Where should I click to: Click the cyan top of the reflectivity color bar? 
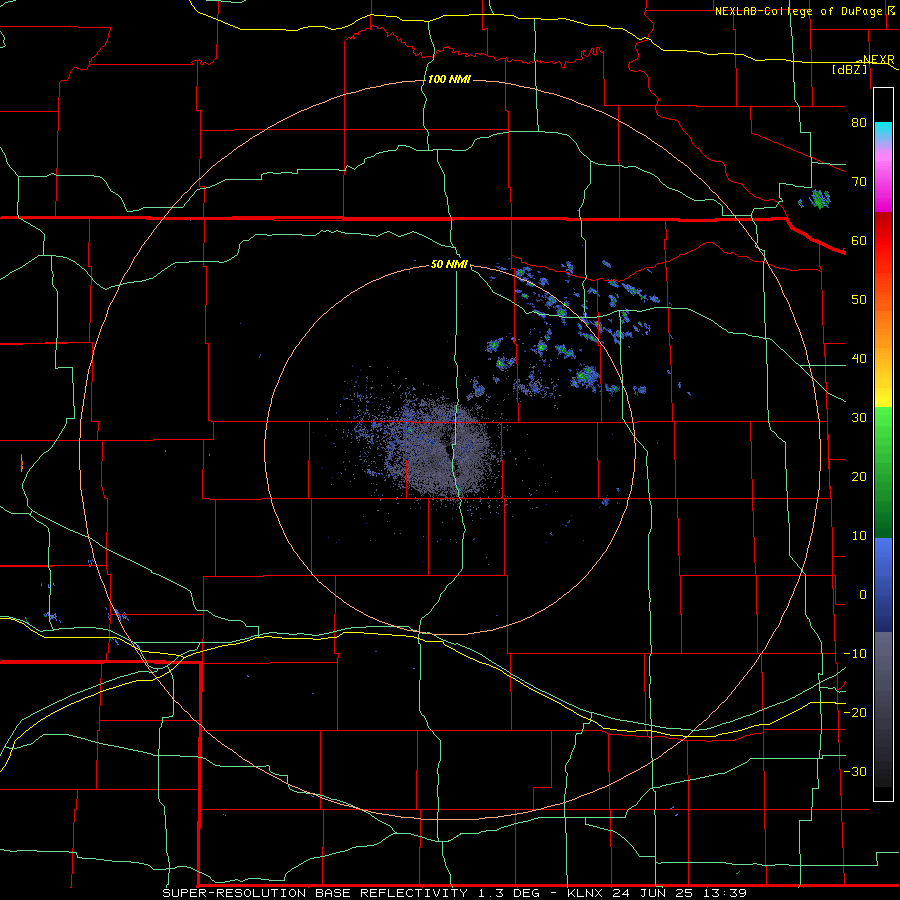[883, 131]
